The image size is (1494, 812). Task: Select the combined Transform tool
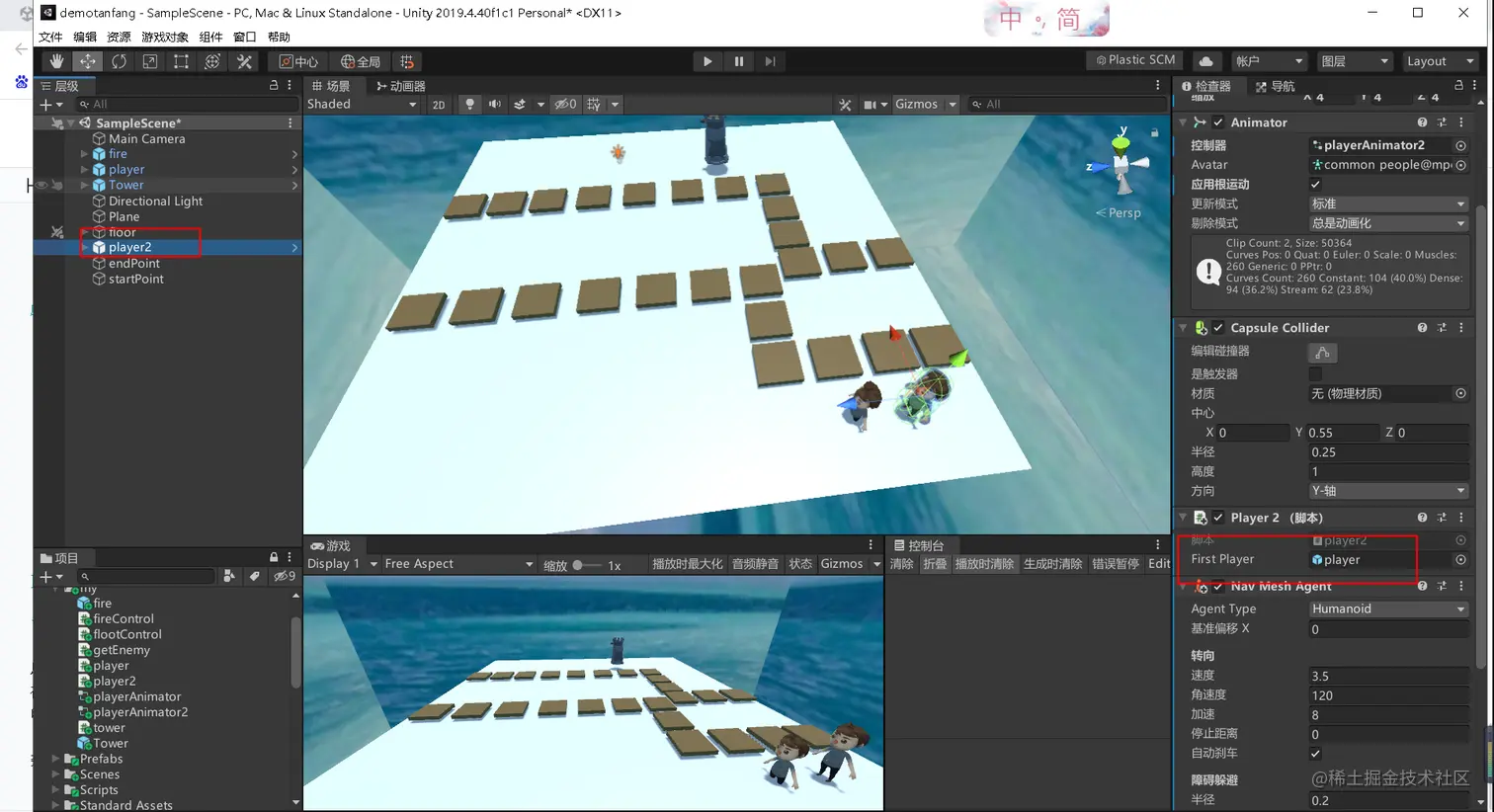[x=212, y=61]
